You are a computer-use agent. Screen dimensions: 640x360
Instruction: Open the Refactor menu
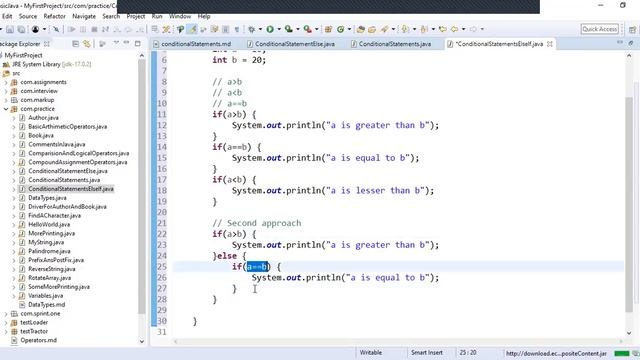point(54,16)
